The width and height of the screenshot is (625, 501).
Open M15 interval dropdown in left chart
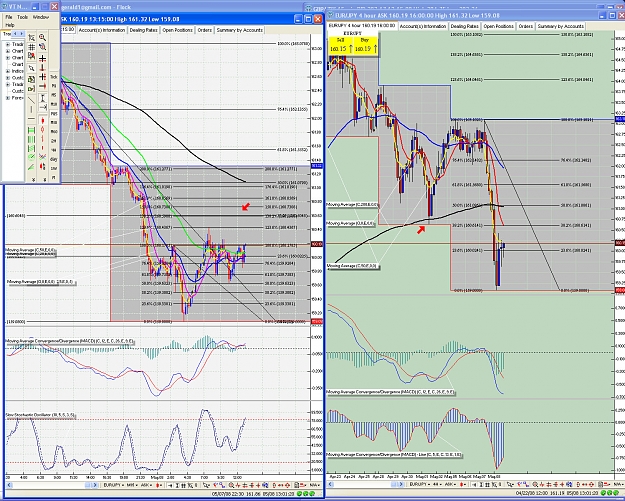point(133,485)
